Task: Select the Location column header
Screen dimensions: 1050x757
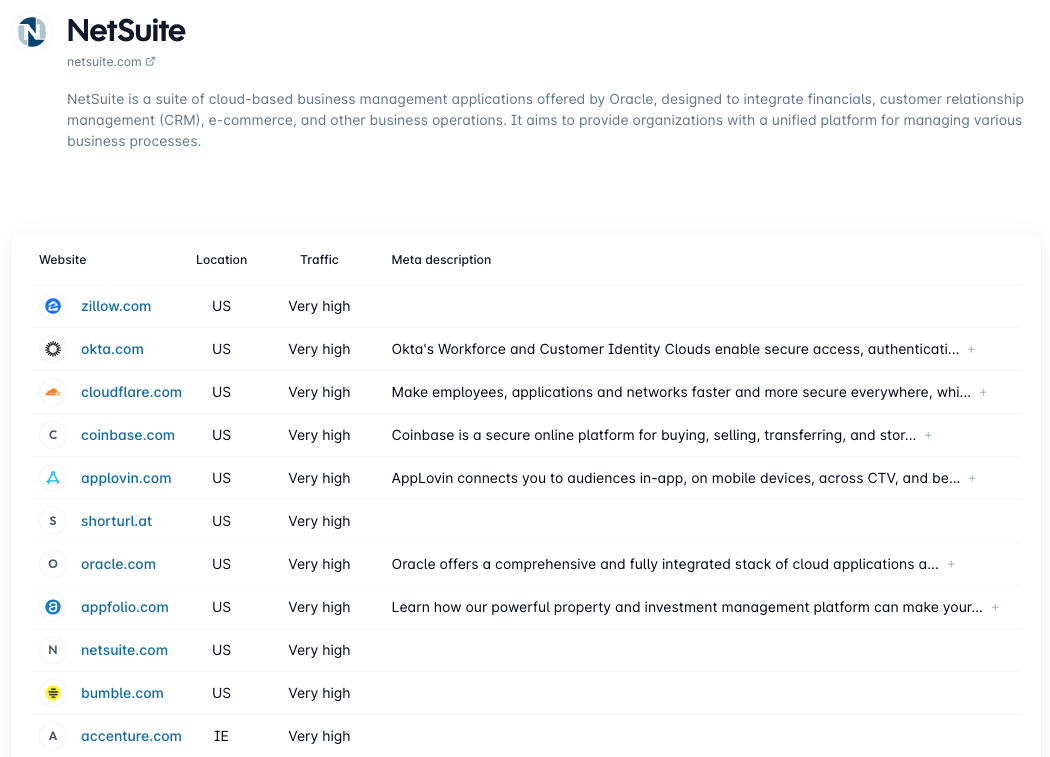Action: tap(221, 260)
